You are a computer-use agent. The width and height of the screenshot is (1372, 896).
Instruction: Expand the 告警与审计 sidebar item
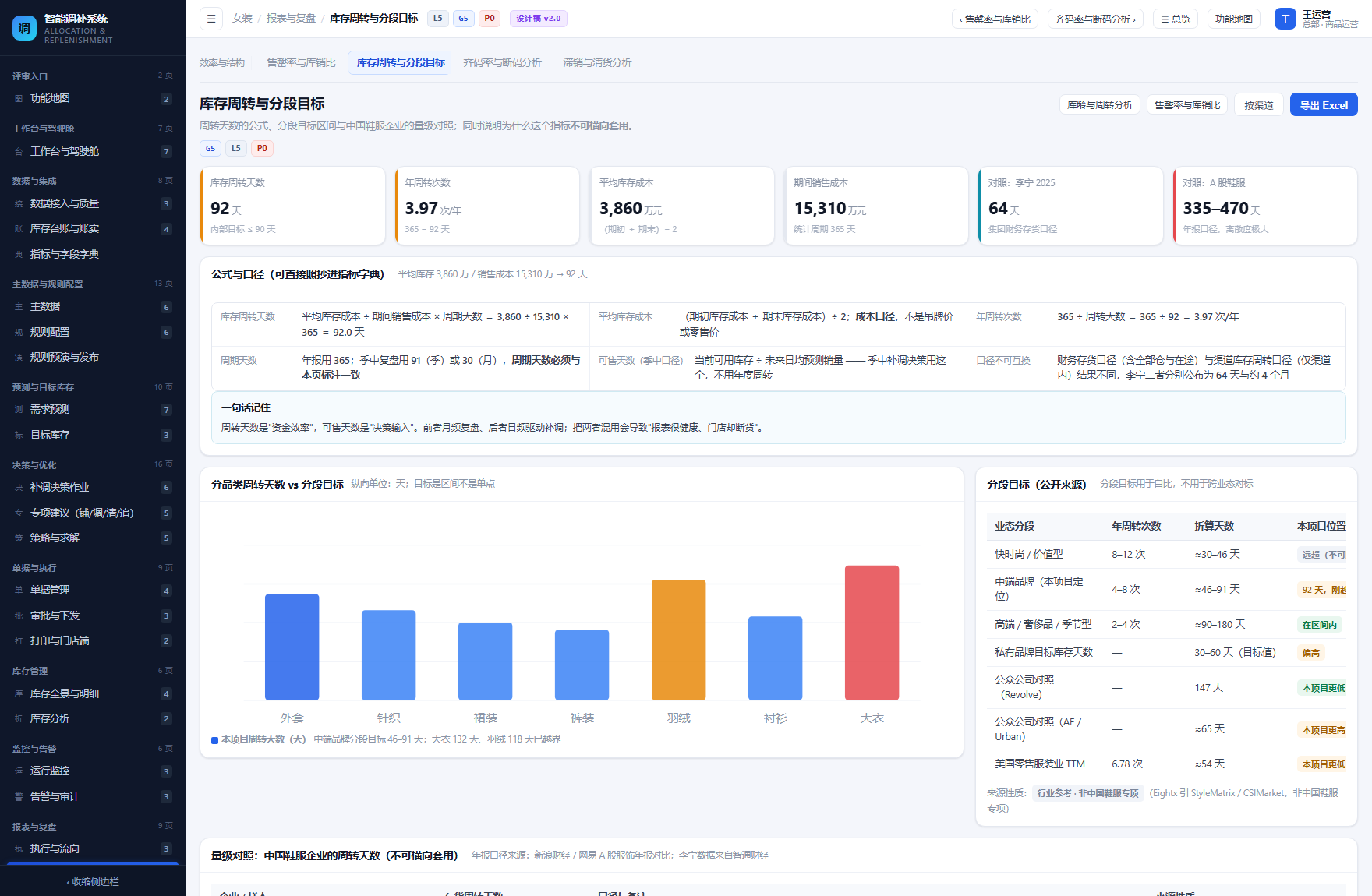point(93,796)
